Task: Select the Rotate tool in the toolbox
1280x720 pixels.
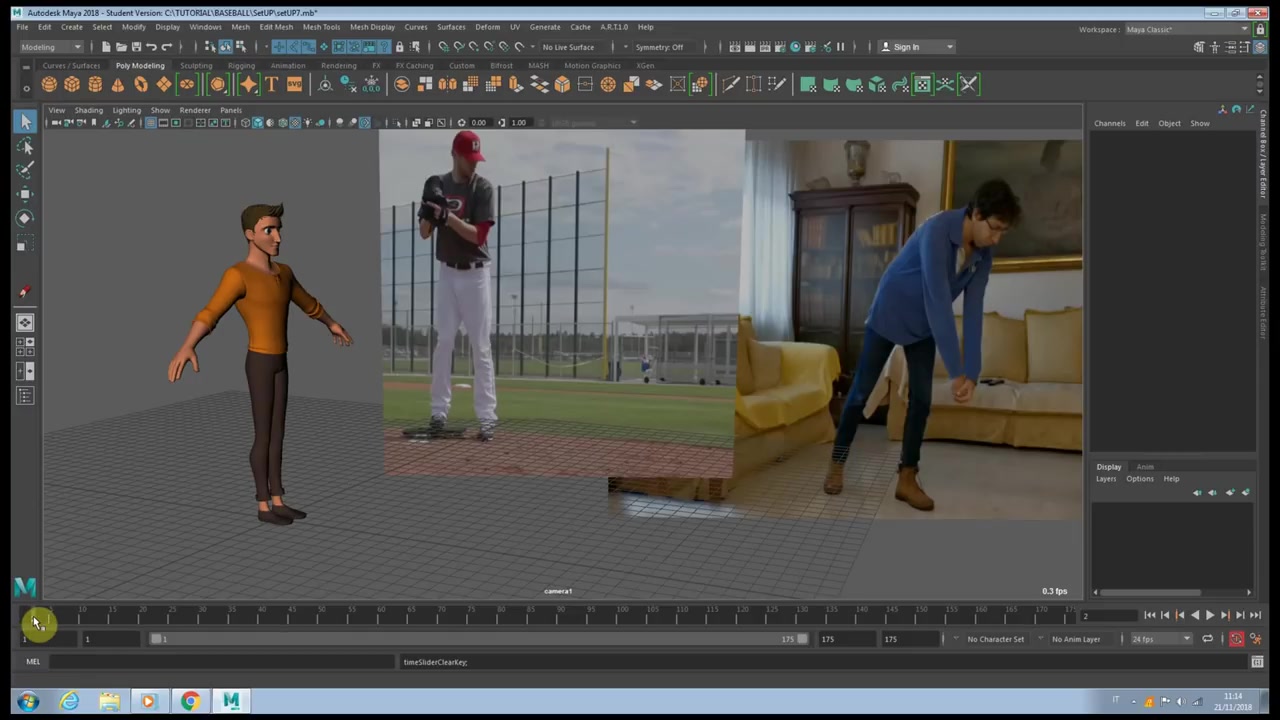Action: (x=25, y=218)
